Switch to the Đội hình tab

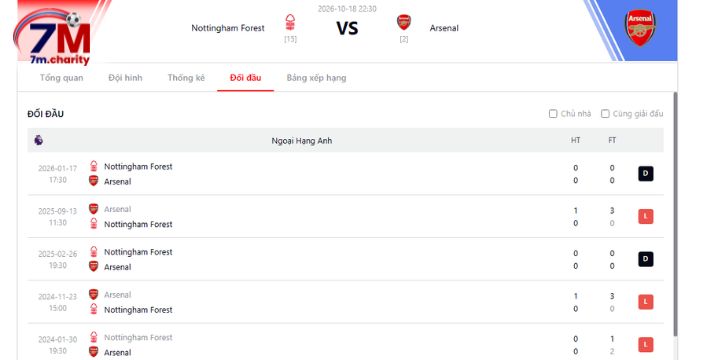pos(125,78)
